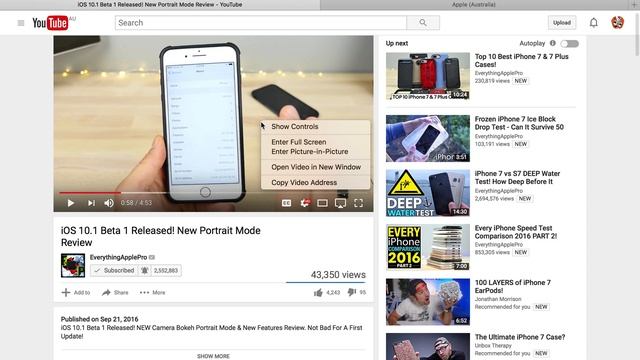
Task: Open 100 LAYERS of iPhone 7 EarPods title
Action: point(513,287)
